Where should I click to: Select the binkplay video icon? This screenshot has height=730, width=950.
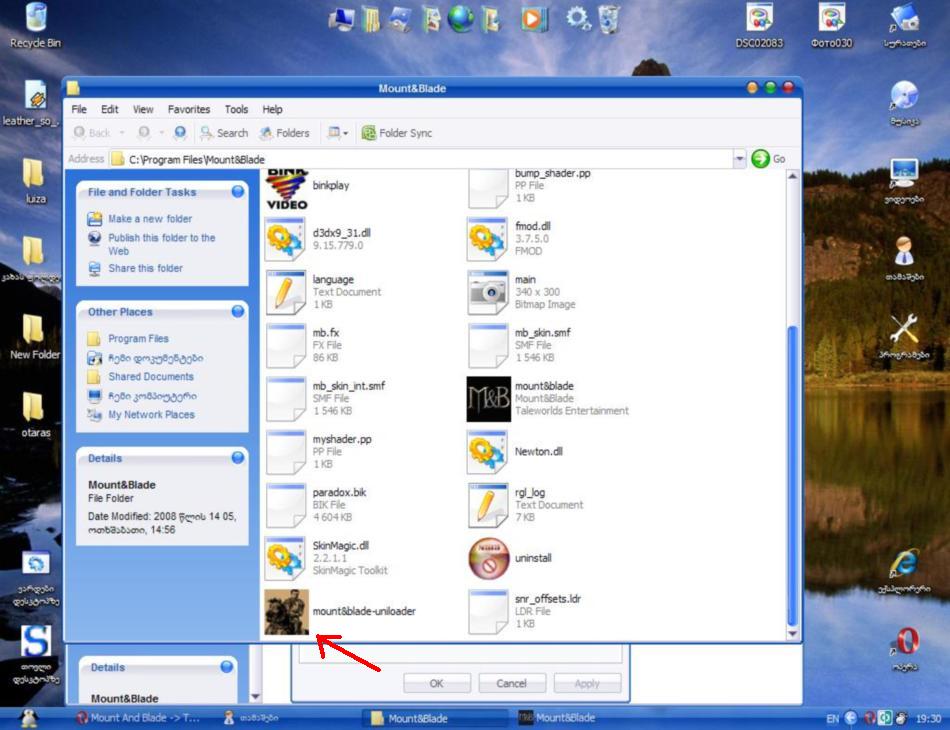pos(286,187)
